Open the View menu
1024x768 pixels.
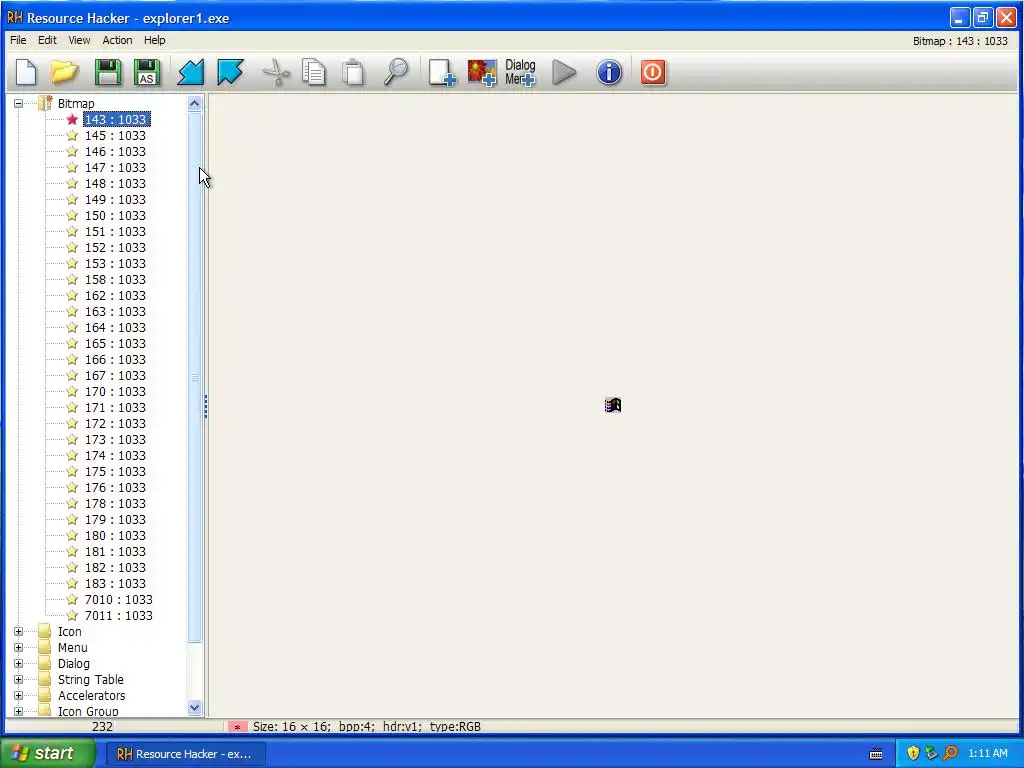click(x=79, y=40)
